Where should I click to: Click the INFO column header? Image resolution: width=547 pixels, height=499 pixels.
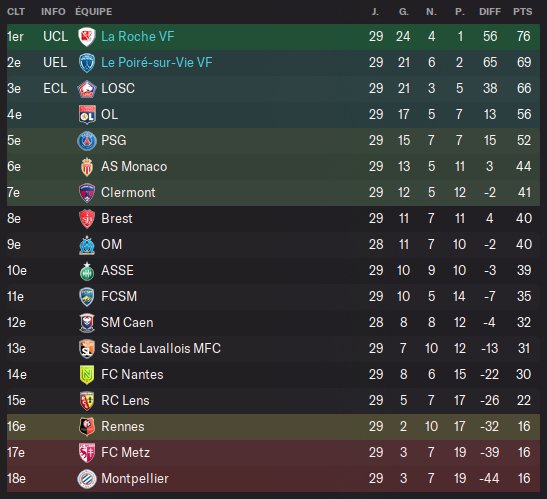coord(53,12)
